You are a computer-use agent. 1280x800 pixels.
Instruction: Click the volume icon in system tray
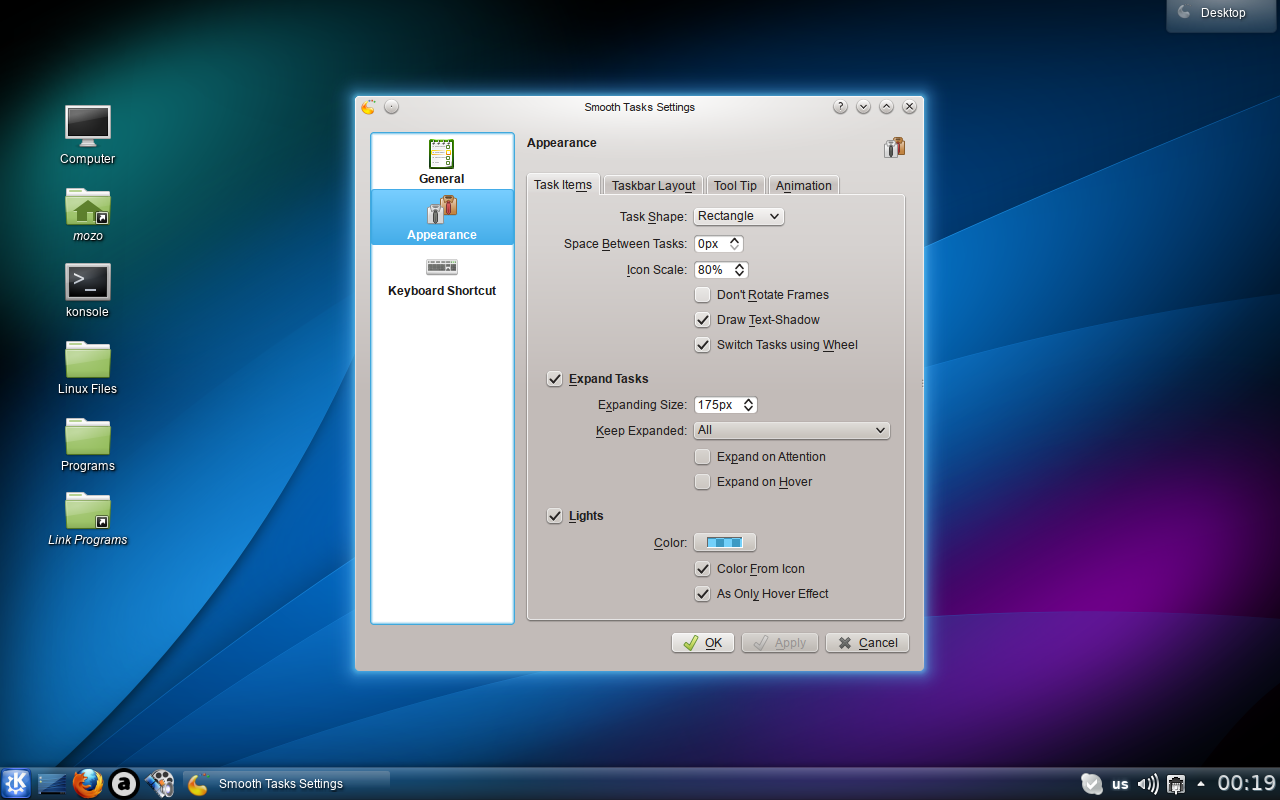[1148, 784]
